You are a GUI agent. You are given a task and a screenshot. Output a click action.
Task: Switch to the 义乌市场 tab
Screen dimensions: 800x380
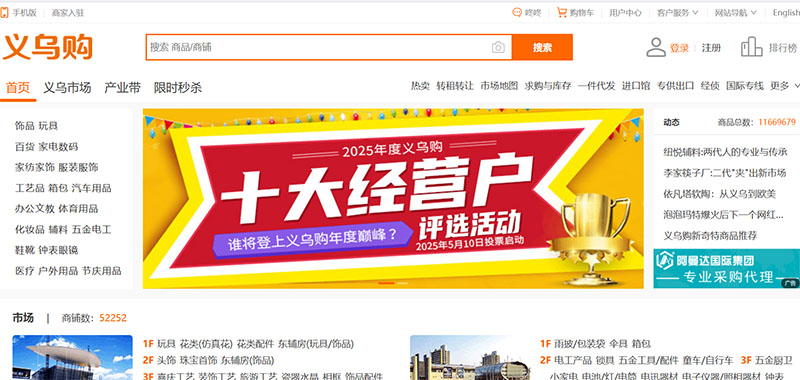coord(67,88)
